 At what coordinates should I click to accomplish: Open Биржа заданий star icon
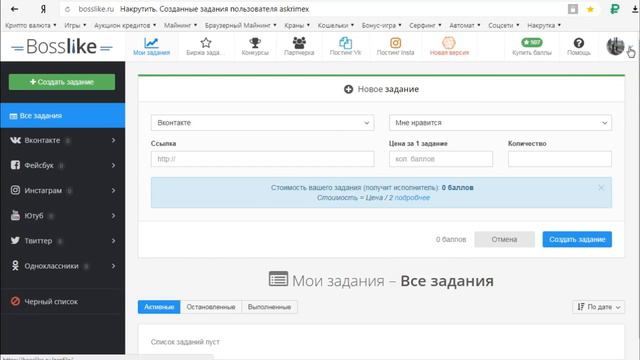point(206,43)
